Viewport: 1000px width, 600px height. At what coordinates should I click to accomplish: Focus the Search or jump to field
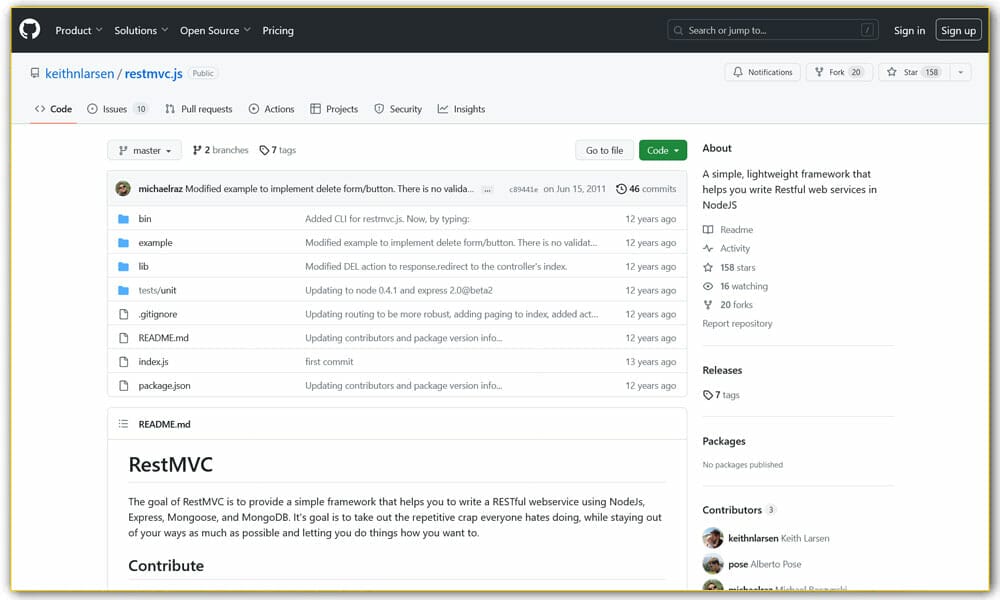click(x=771, y=30)
